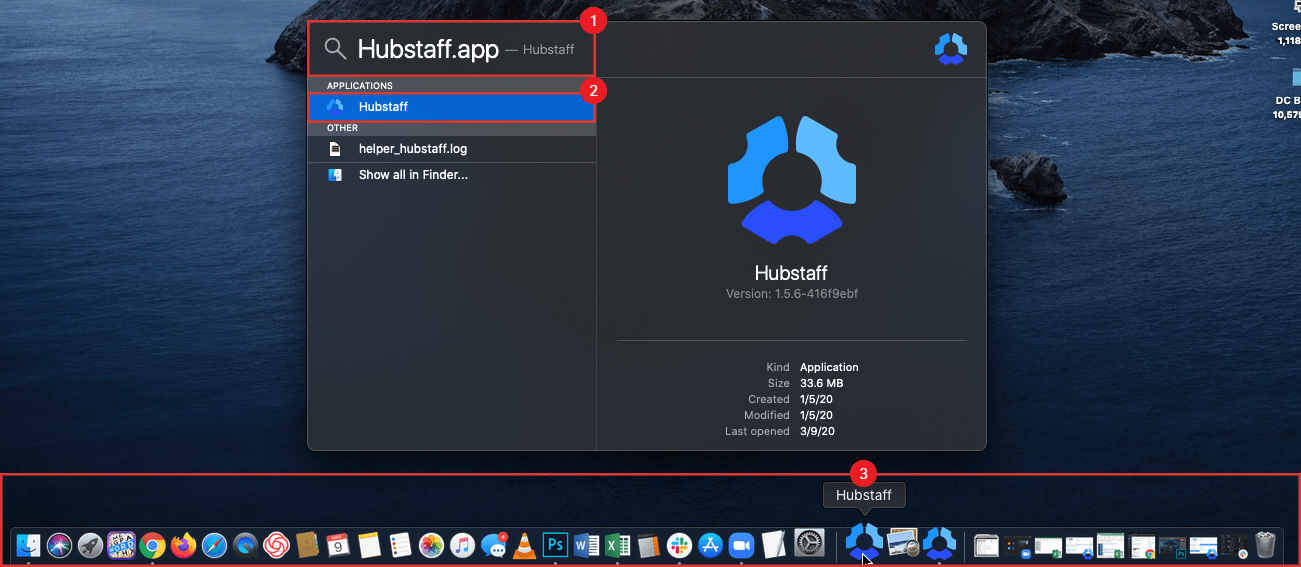Click the Modified date 1/5/20 value
The width and height of the screenshot is (1301, 567).
pyautogui.click(x=816, y=415)
